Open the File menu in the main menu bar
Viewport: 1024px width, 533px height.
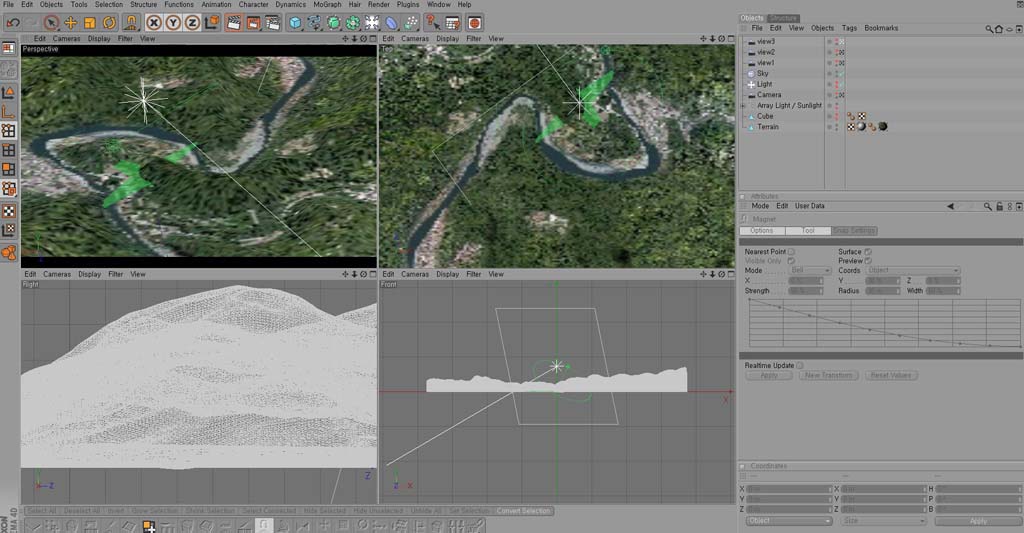tap(8, 5)
